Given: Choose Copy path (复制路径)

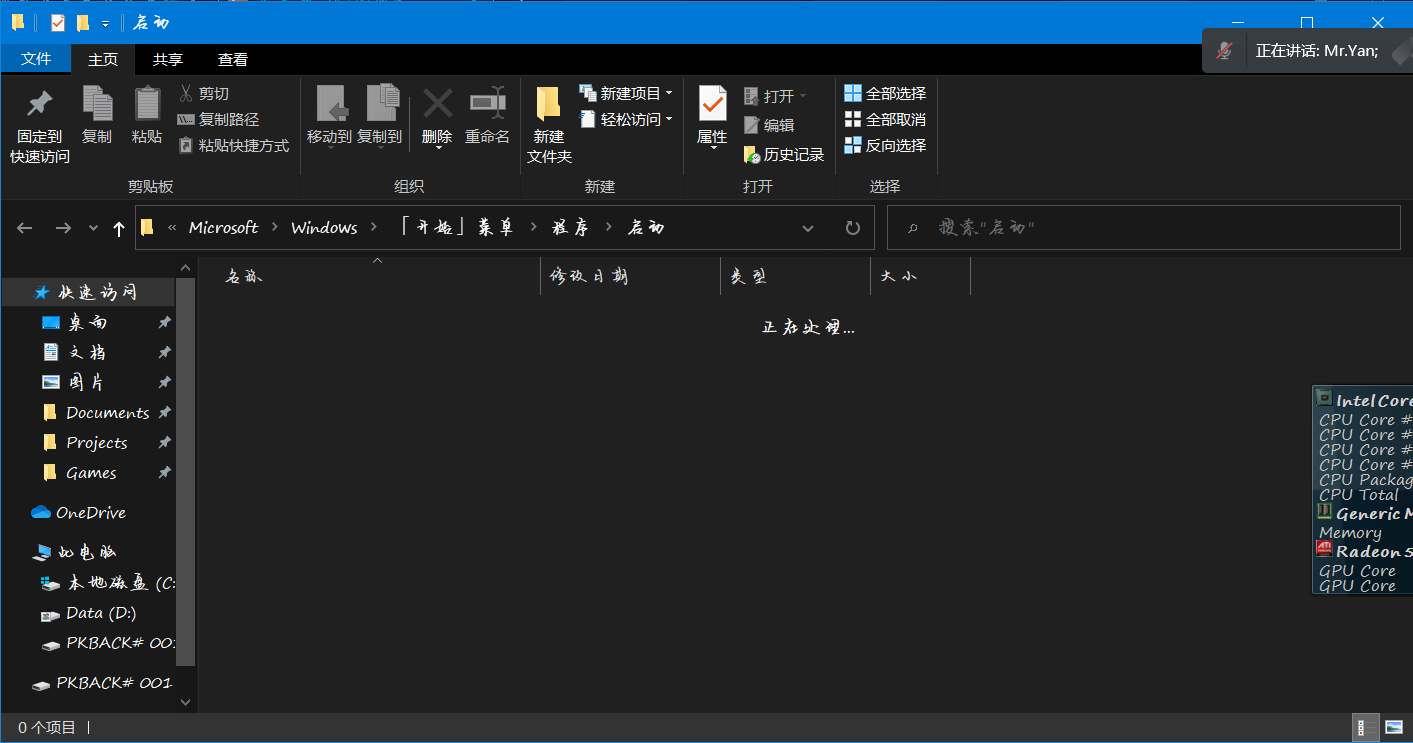Looking at the screenshot, I should (218, 119).
